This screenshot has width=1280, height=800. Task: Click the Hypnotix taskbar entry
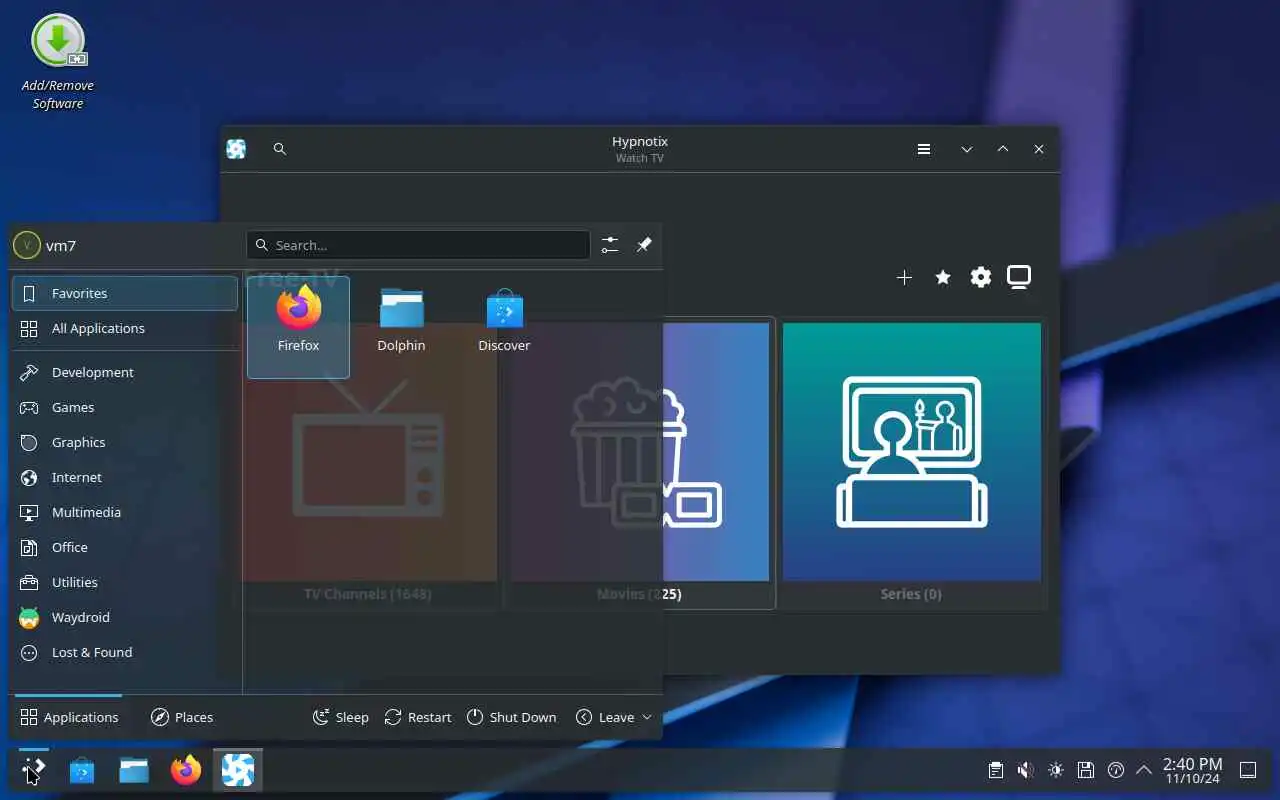[238, 770]
